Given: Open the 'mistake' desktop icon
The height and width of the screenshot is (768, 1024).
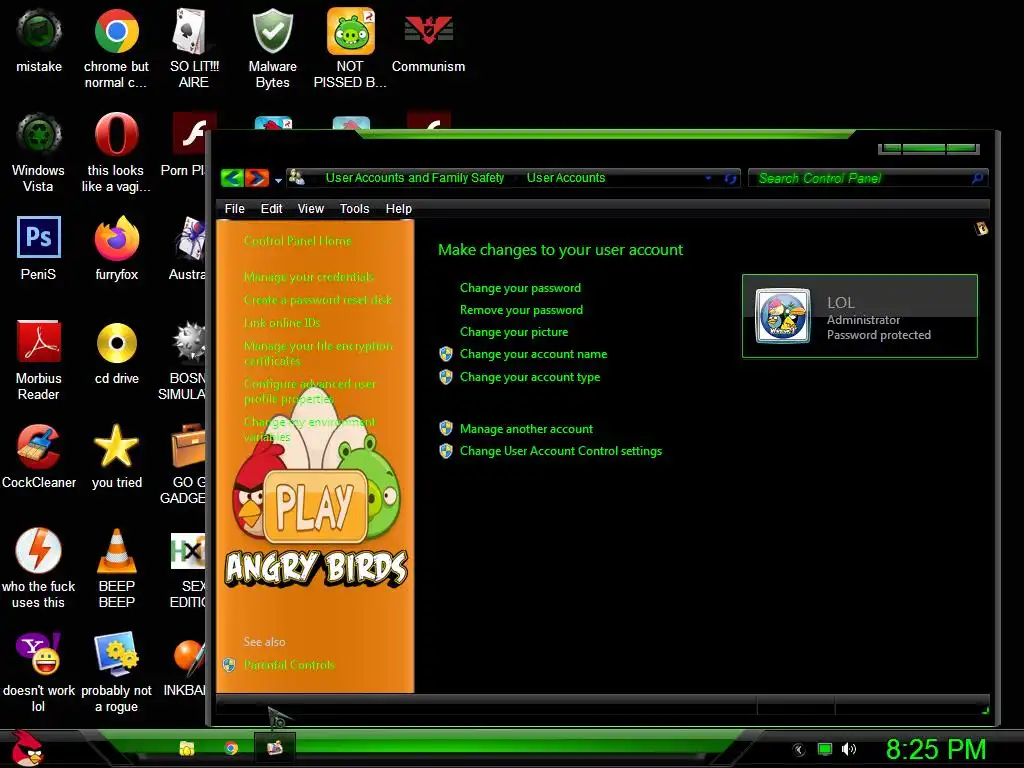Looking at the screenshot, I should point(39,41).
